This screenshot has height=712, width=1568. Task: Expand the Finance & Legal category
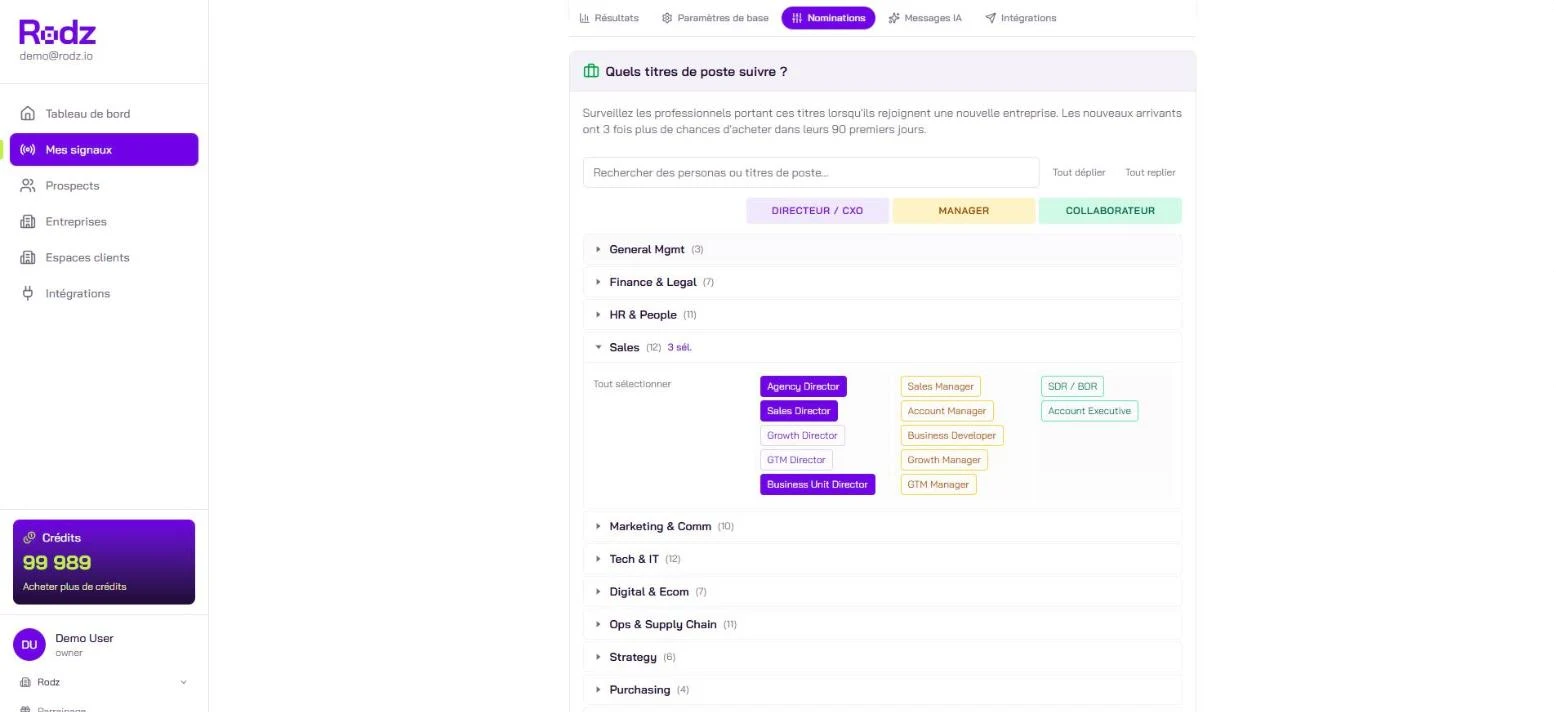pos(882,282)
